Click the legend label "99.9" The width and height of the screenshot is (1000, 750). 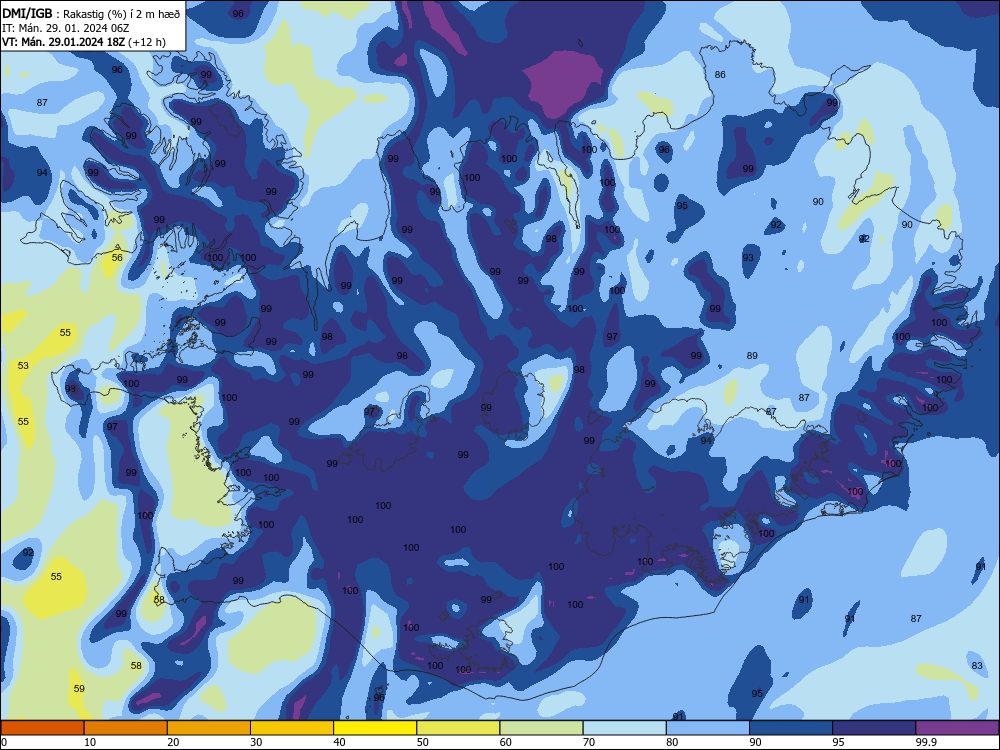(x=926, y=742)
